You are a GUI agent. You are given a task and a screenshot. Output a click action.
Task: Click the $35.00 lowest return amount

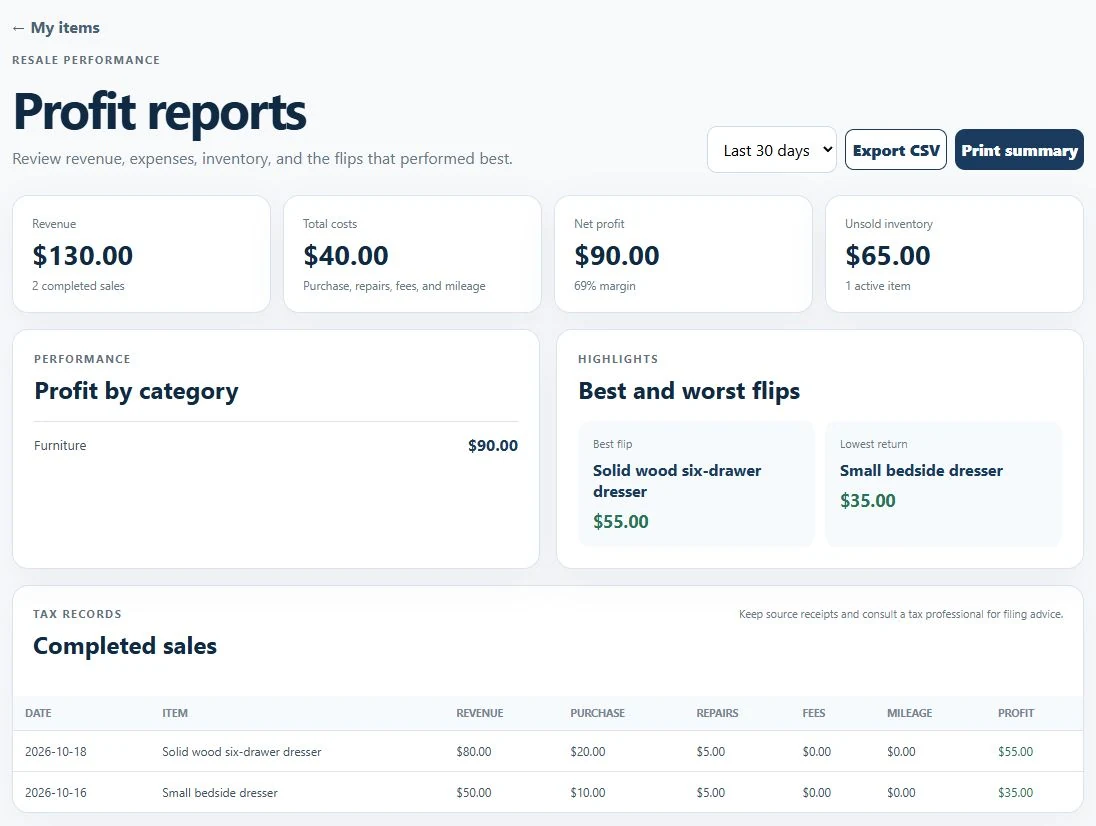(867, 501)
